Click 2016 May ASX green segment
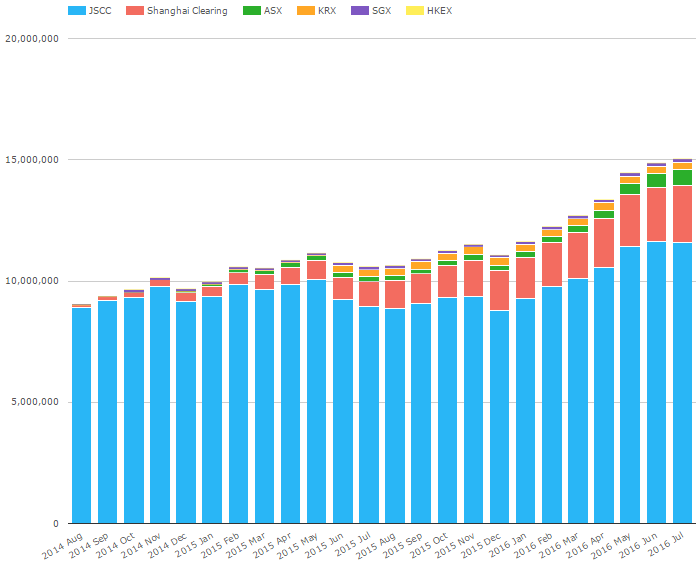 pos(630,189)
